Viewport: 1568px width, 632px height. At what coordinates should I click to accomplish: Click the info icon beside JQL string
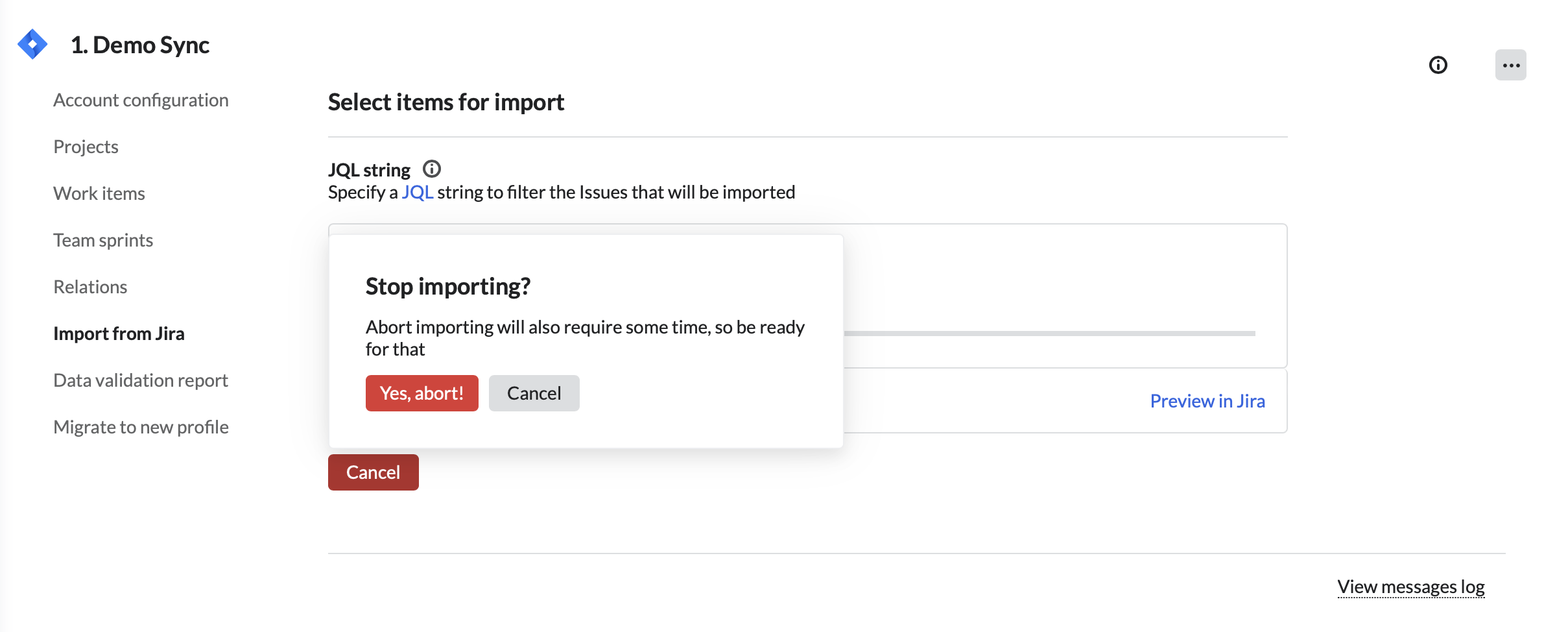point(431,169)
